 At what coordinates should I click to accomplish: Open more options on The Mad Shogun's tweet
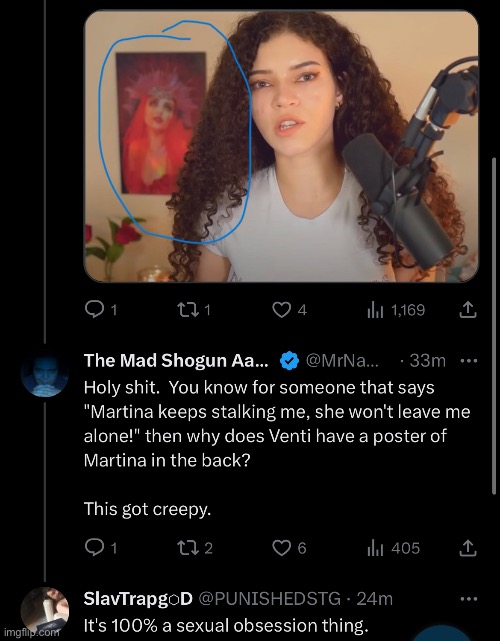[469, 361]
